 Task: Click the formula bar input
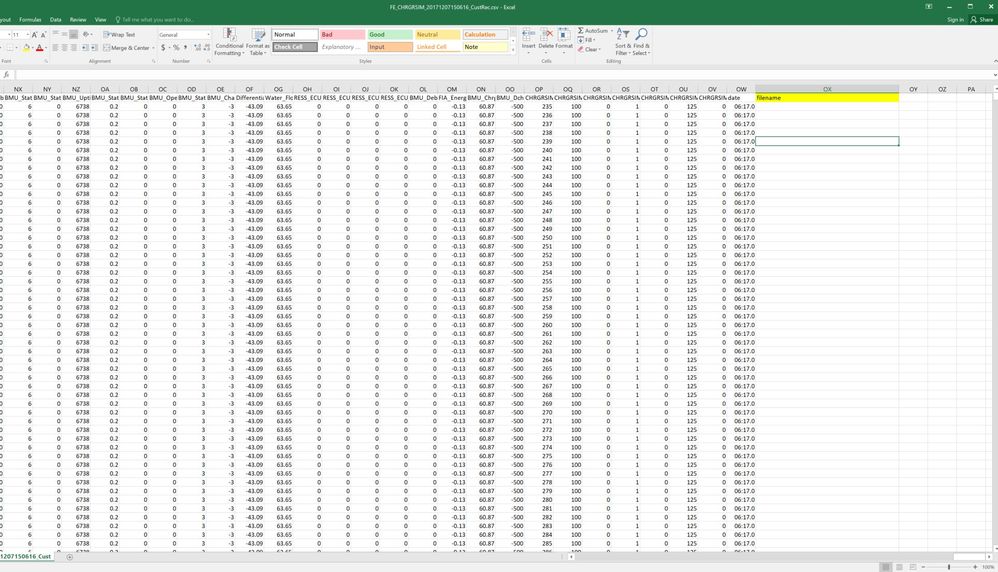[x=503, y=74]
